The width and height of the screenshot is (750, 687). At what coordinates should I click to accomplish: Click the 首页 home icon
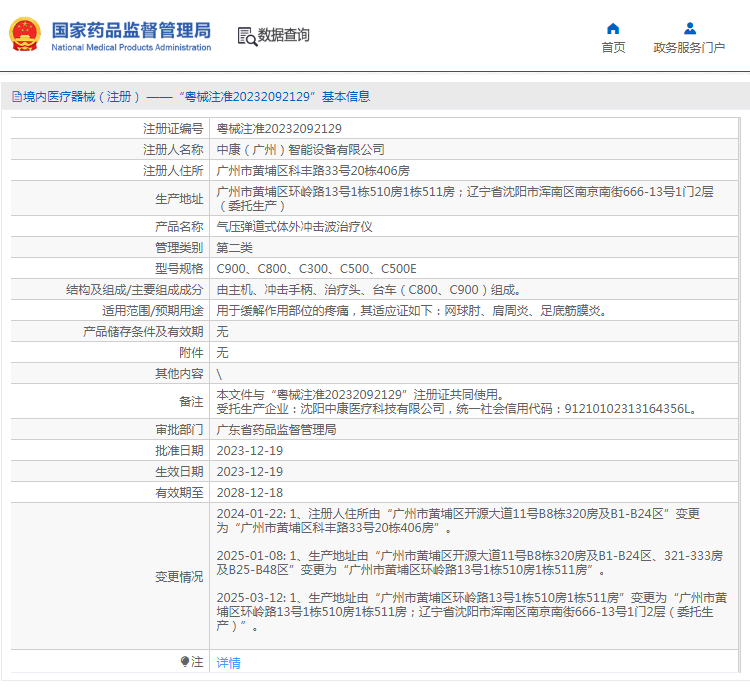(x=613, y=29)
